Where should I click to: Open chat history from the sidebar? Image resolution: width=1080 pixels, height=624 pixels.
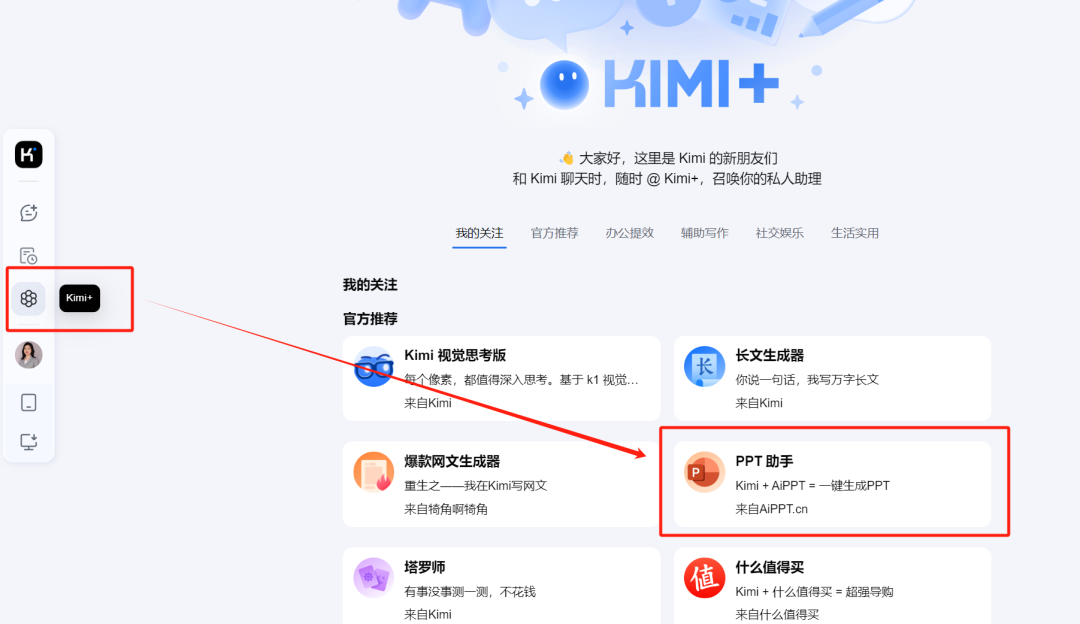point(28,256)
